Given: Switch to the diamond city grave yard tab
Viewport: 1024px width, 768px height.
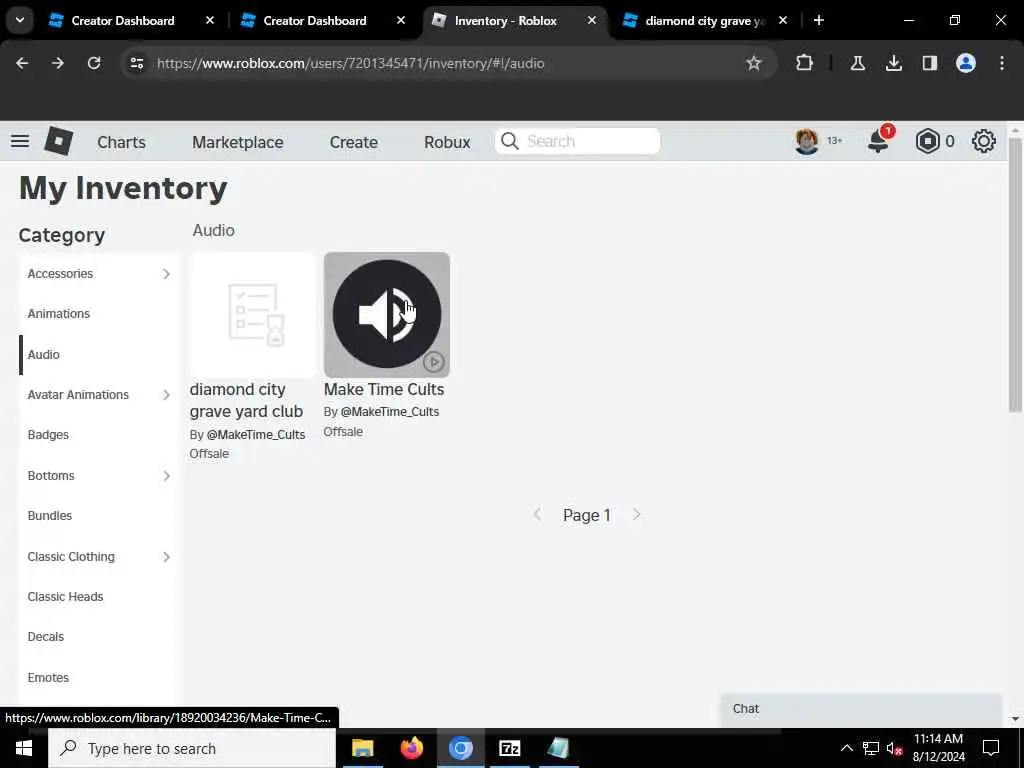Looking at the screenshot, I should coord(704,21).
